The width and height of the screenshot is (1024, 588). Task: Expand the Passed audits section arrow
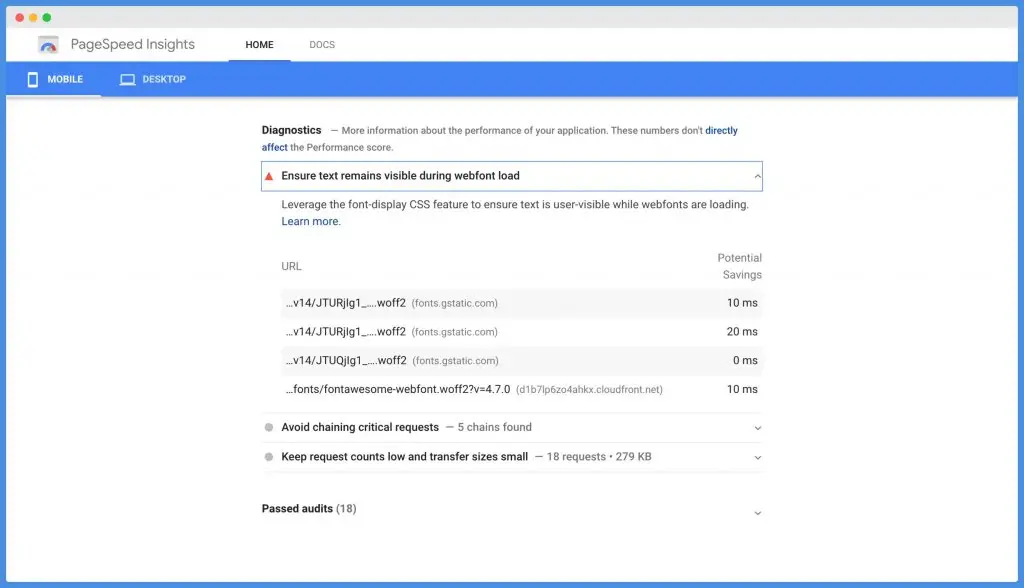click(757, 512)
